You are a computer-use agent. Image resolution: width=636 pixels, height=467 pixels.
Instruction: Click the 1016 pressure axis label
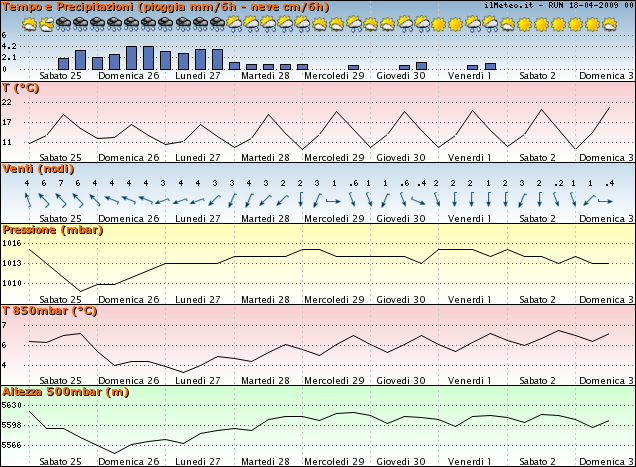(x=12, y=244)
